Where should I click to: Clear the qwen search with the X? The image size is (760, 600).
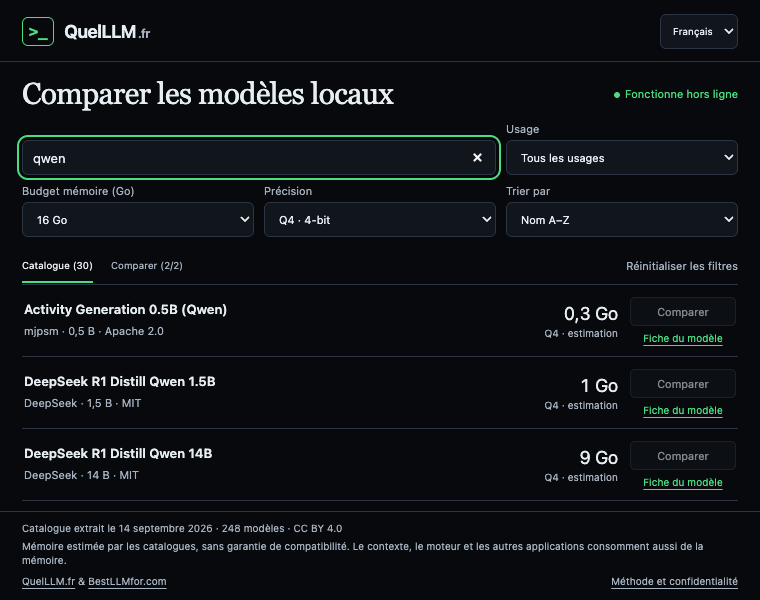click(477, 158)
